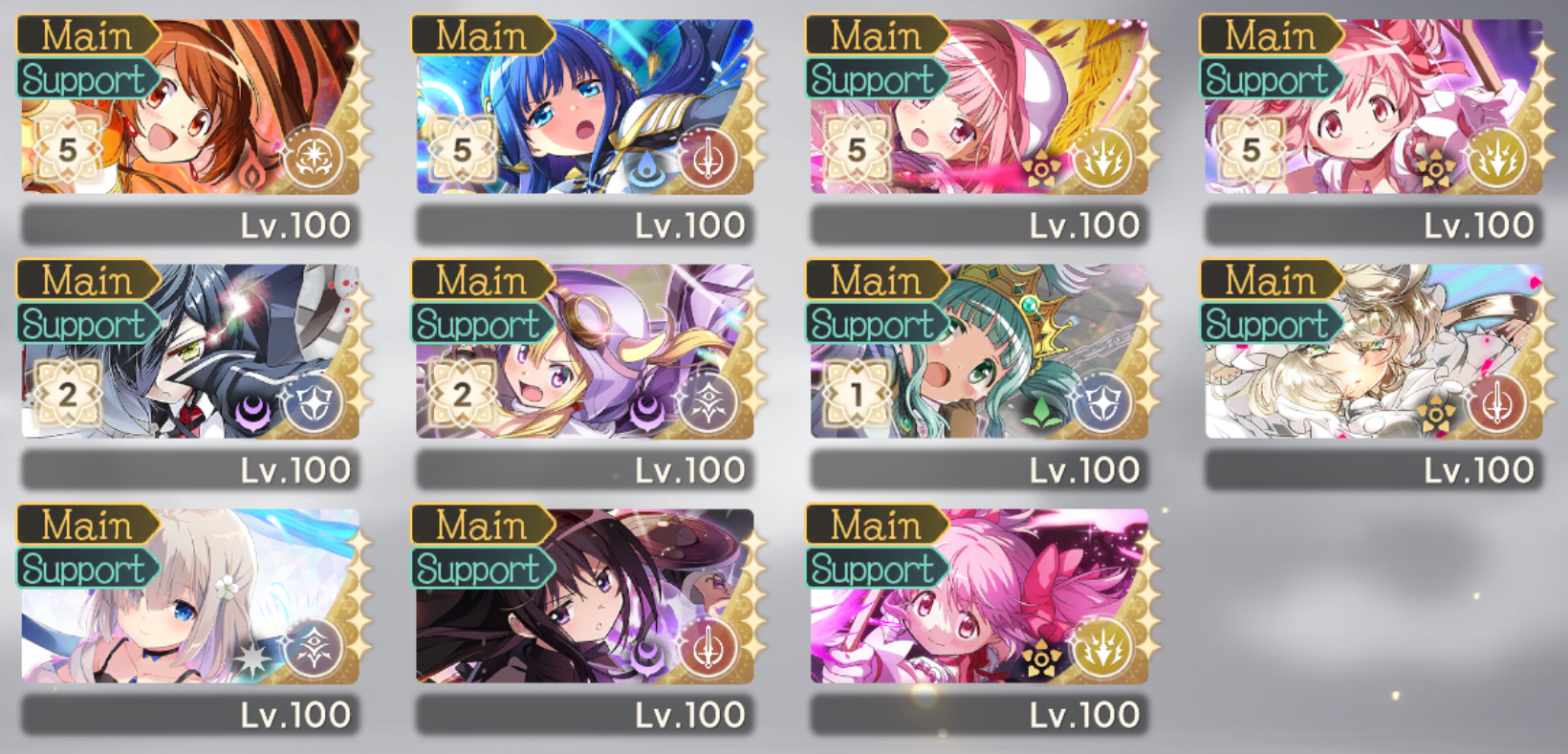Click the Lv.100 bar under the purple-hooded blonde card
Viewport: 1568px width, 754px height.
[584, 470]
